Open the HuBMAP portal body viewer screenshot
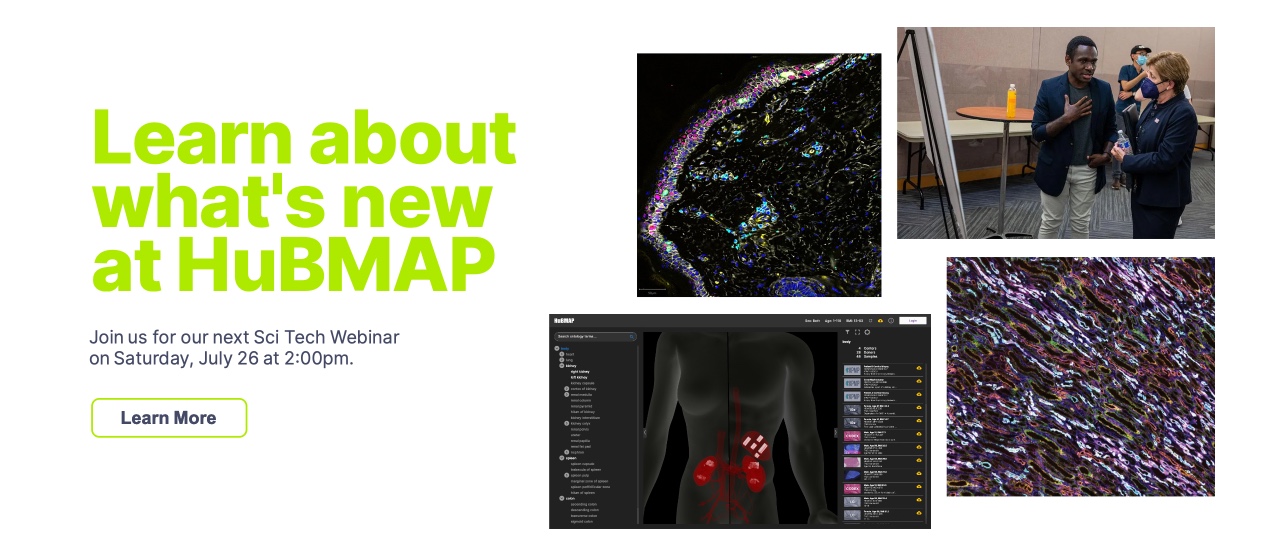1280x560 pixels. [740, 421]
